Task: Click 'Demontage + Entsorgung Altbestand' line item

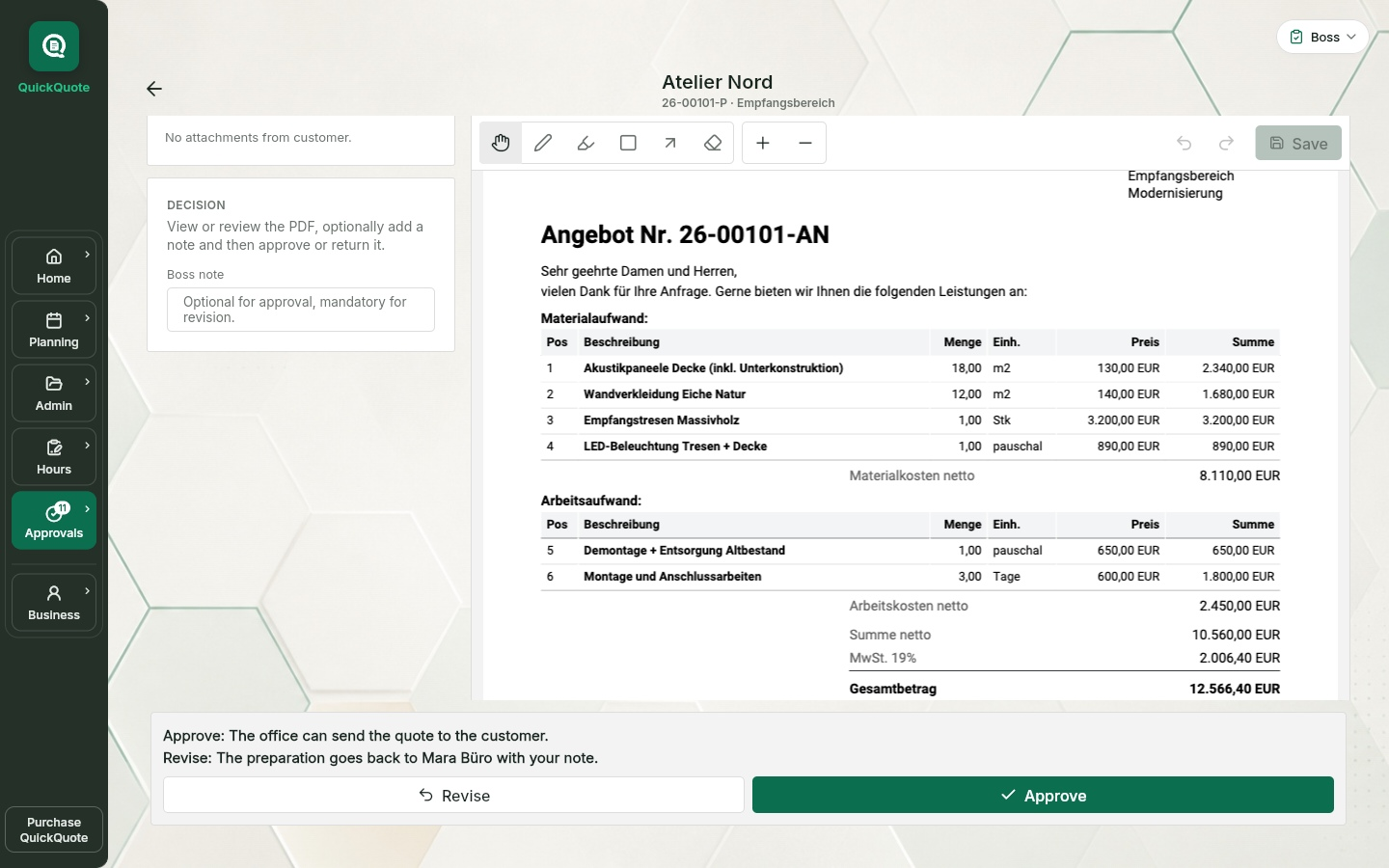Action: pyautogui.click(x=684, y=551)
